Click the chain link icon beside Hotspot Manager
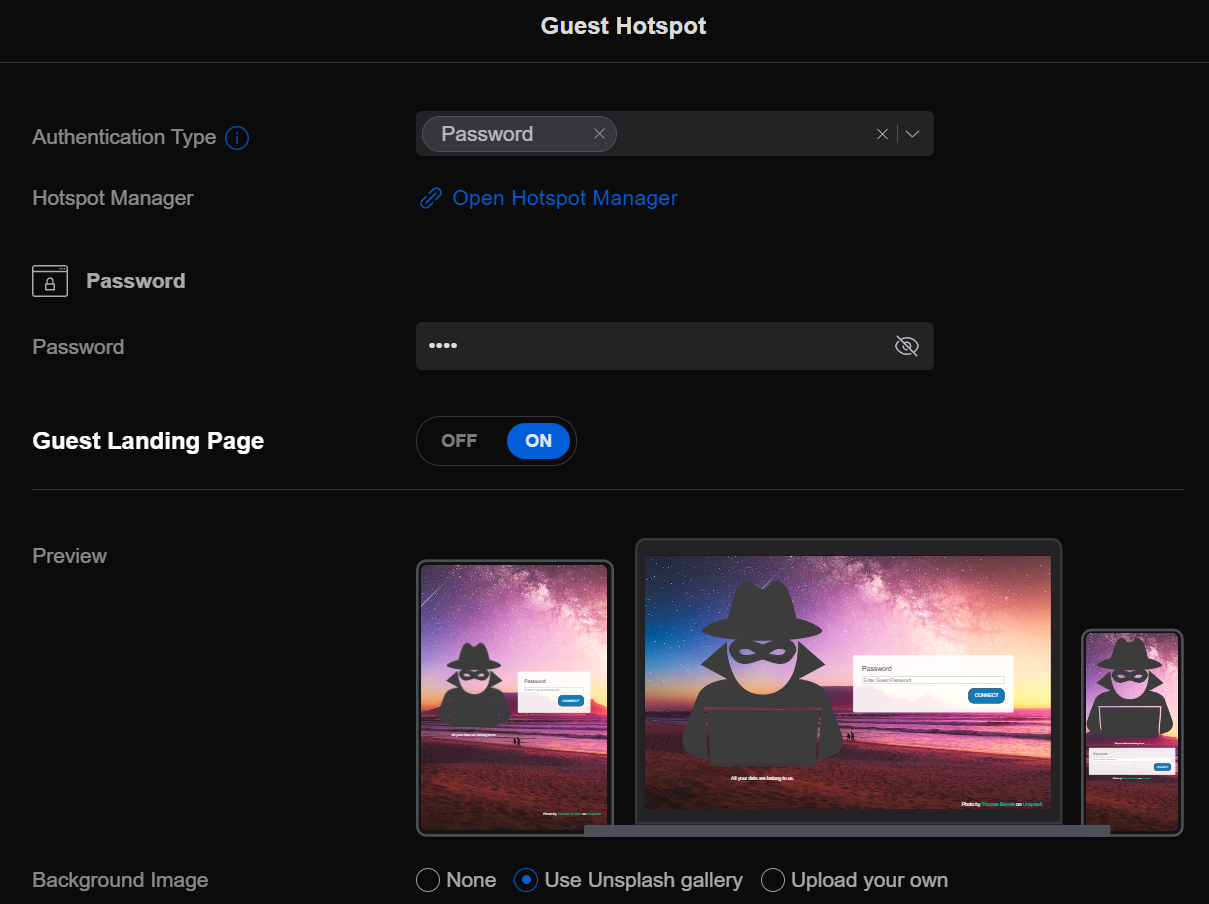The height and width of the screenshot is (904, 1209). (430, 198)
